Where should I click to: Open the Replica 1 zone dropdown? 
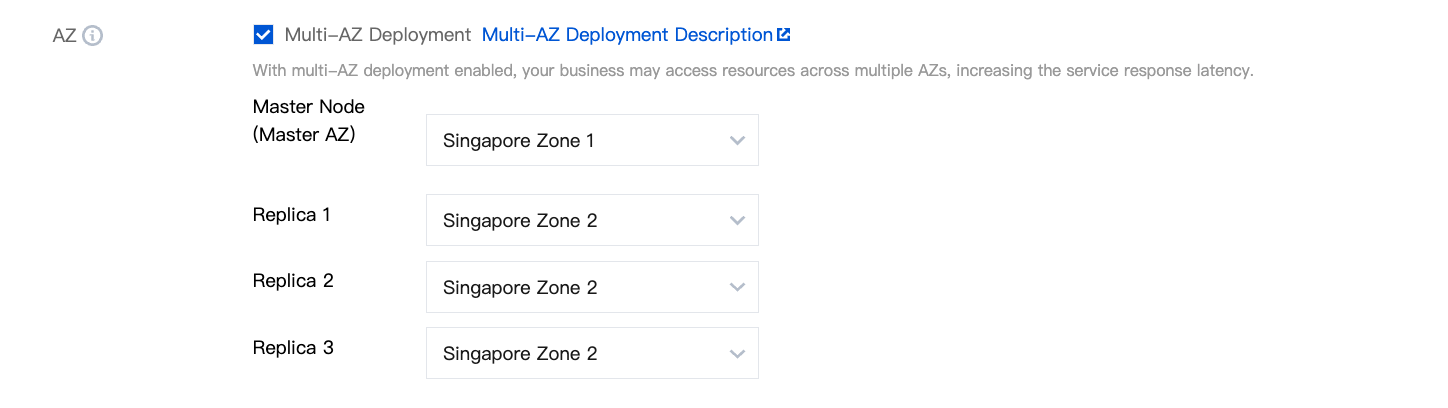click(591, 221)
